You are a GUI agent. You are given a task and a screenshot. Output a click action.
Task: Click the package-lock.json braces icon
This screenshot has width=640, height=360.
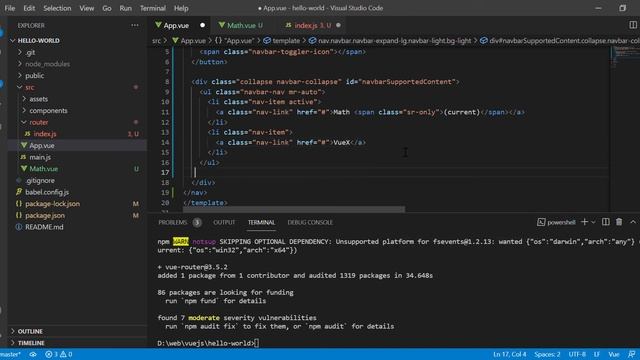(19, 203)
